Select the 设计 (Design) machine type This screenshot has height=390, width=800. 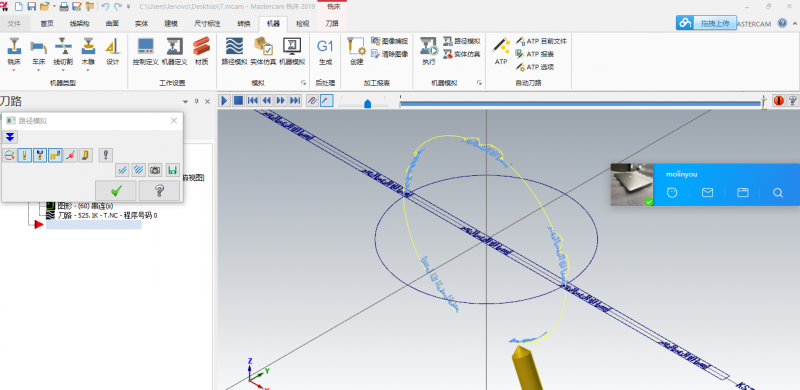click(x=112, y=51)
